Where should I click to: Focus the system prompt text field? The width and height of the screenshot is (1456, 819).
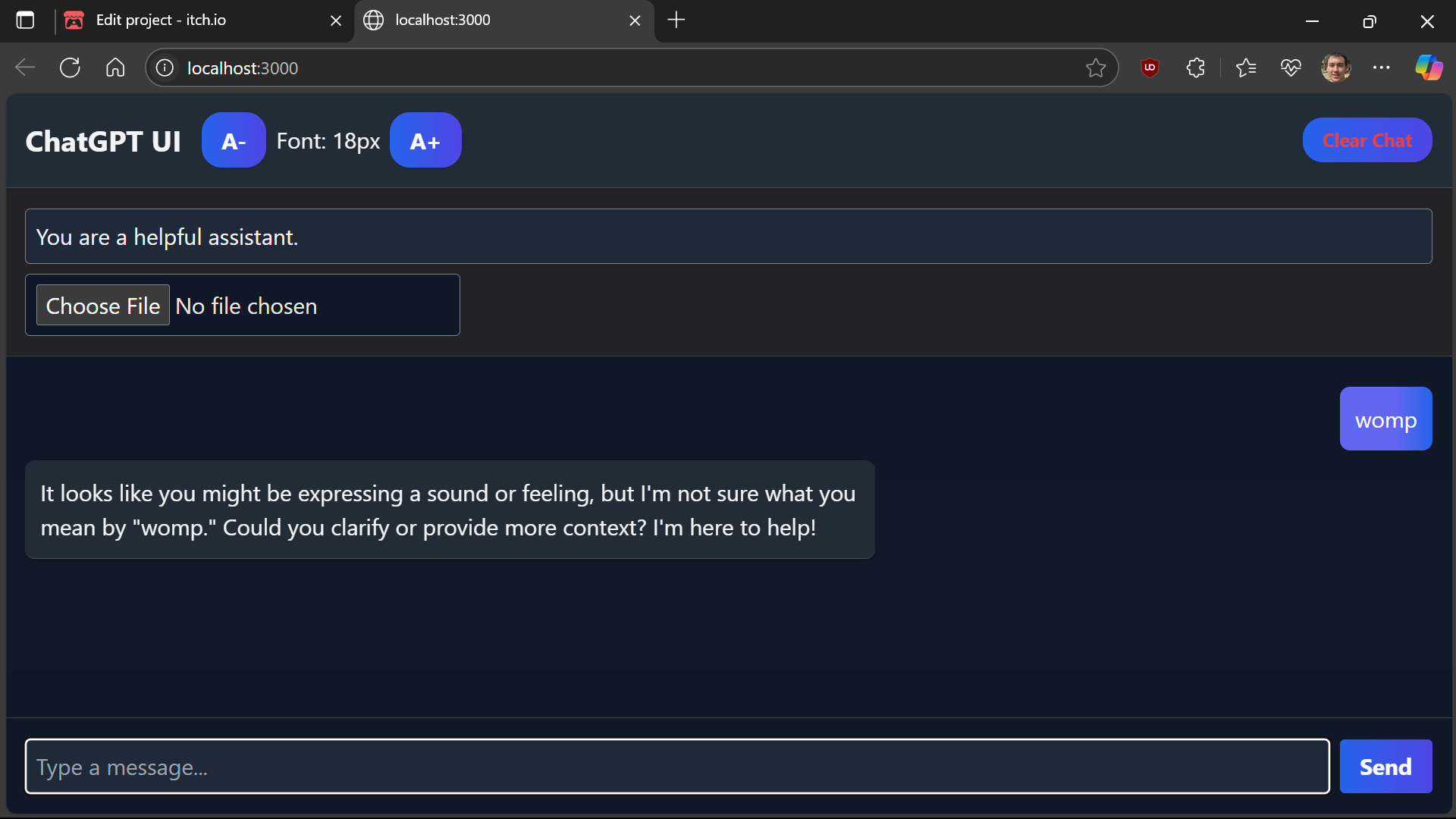pos(728,237)
